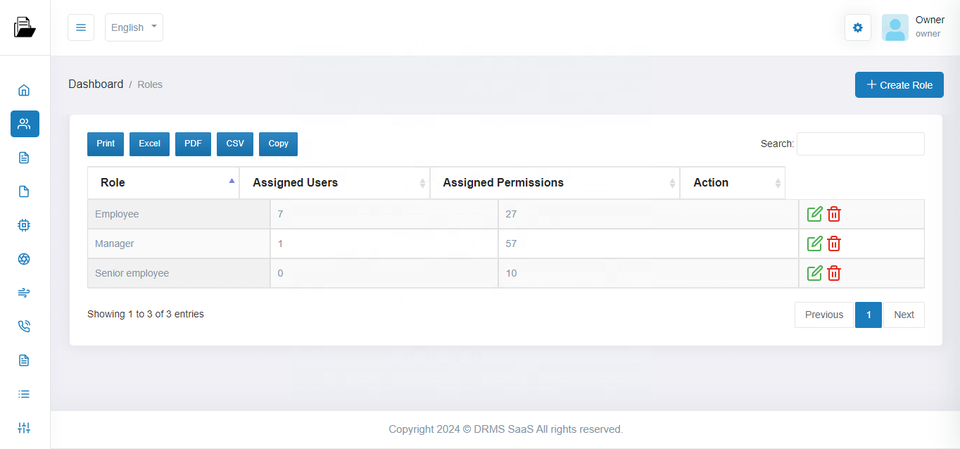Open the Owner profile menu

tap(912, 27)
